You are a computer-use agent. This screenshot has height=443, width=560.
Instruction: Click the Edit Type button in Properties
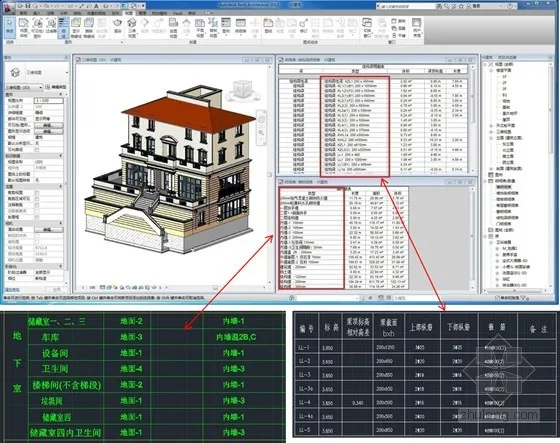[x=56, y=87]
